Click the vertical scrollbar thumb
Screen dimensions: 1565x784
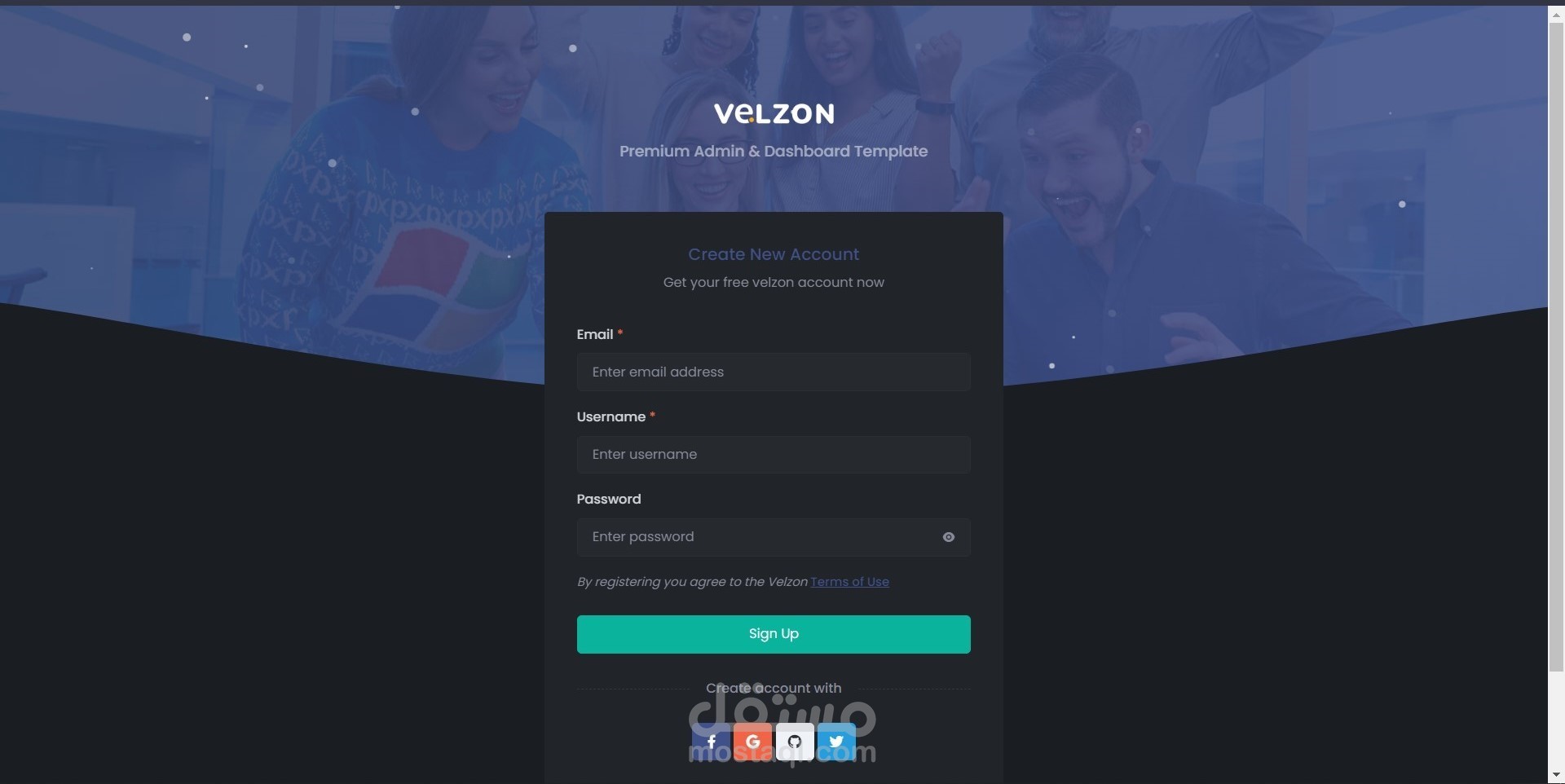click(x=1556, y=347)
